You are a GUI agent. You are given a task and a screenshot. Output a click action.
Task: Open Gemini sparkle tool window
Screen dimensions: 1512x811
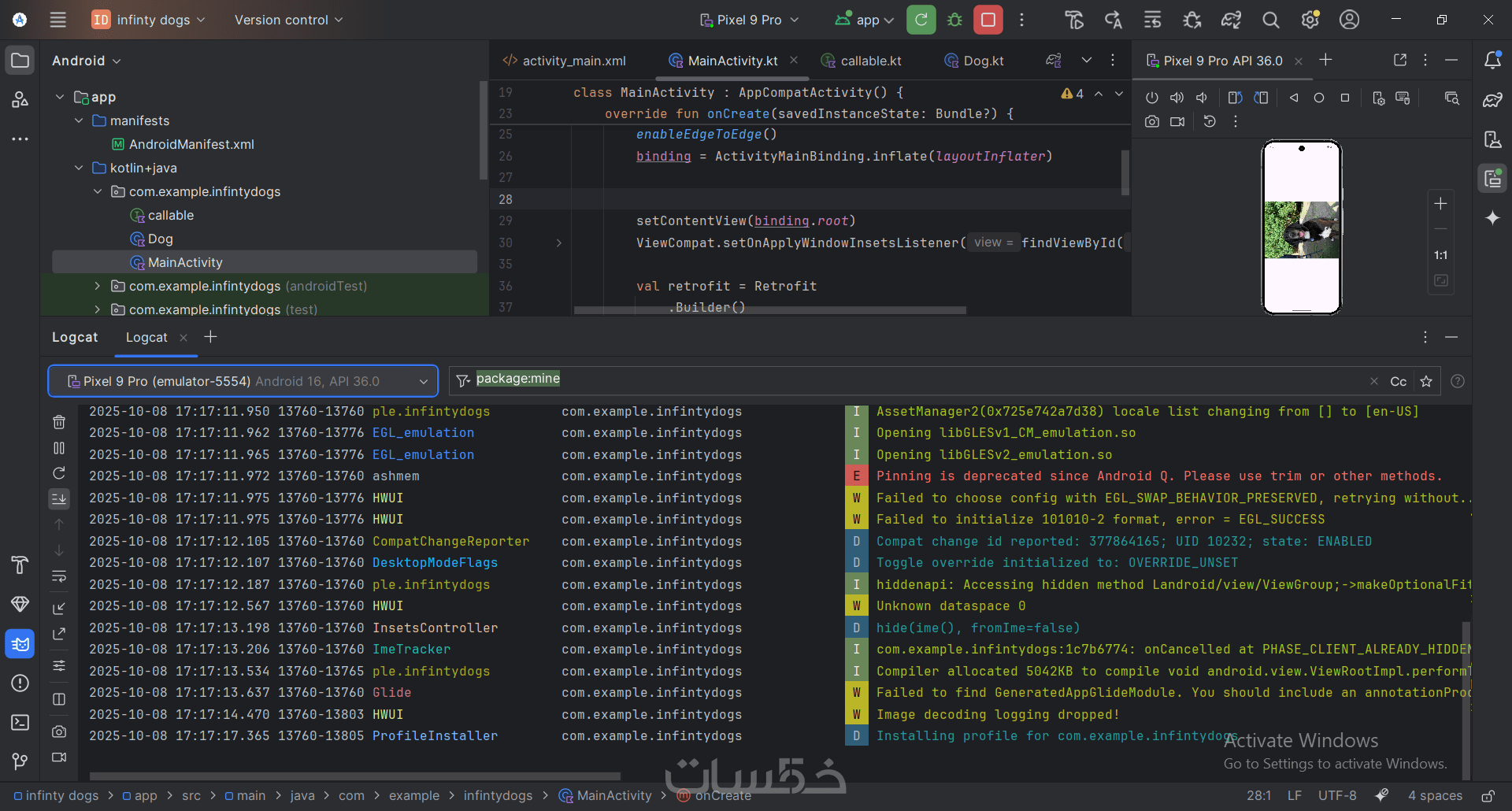[1492, 218]
